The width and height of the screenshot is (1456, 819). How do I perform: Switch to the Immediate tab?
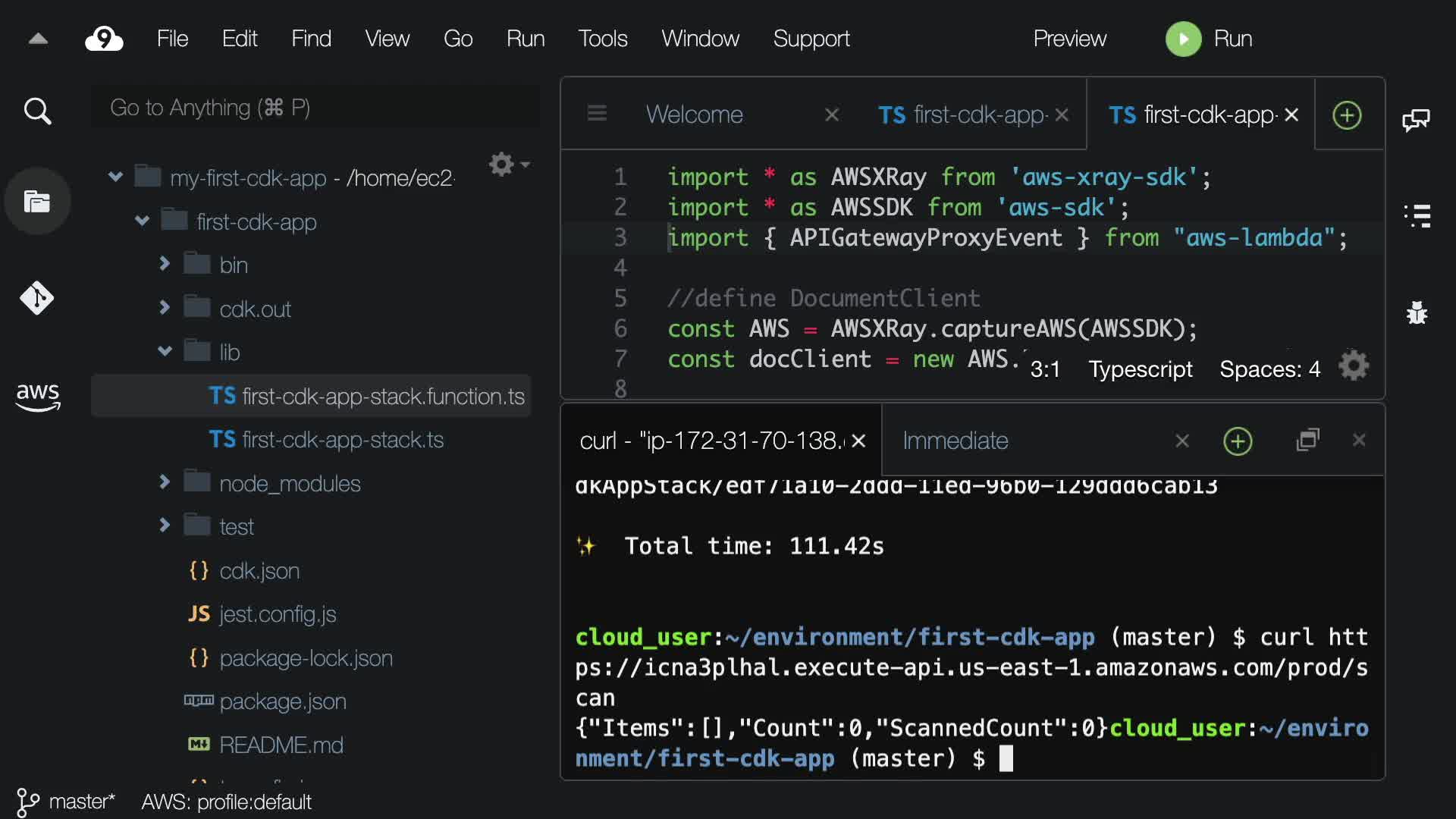tap(955, 441)
